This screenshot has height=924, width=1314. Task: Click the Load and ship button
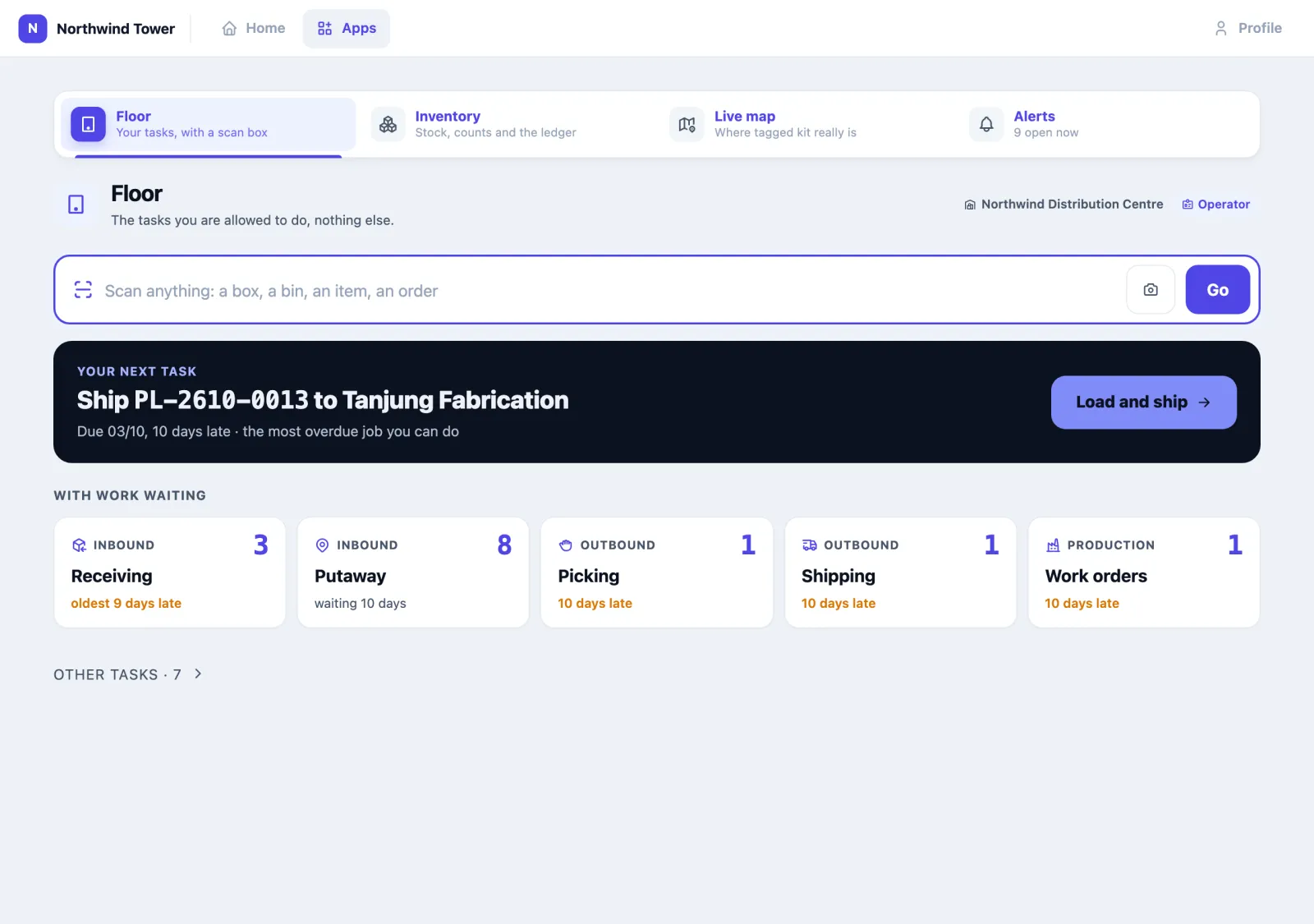1144,402
